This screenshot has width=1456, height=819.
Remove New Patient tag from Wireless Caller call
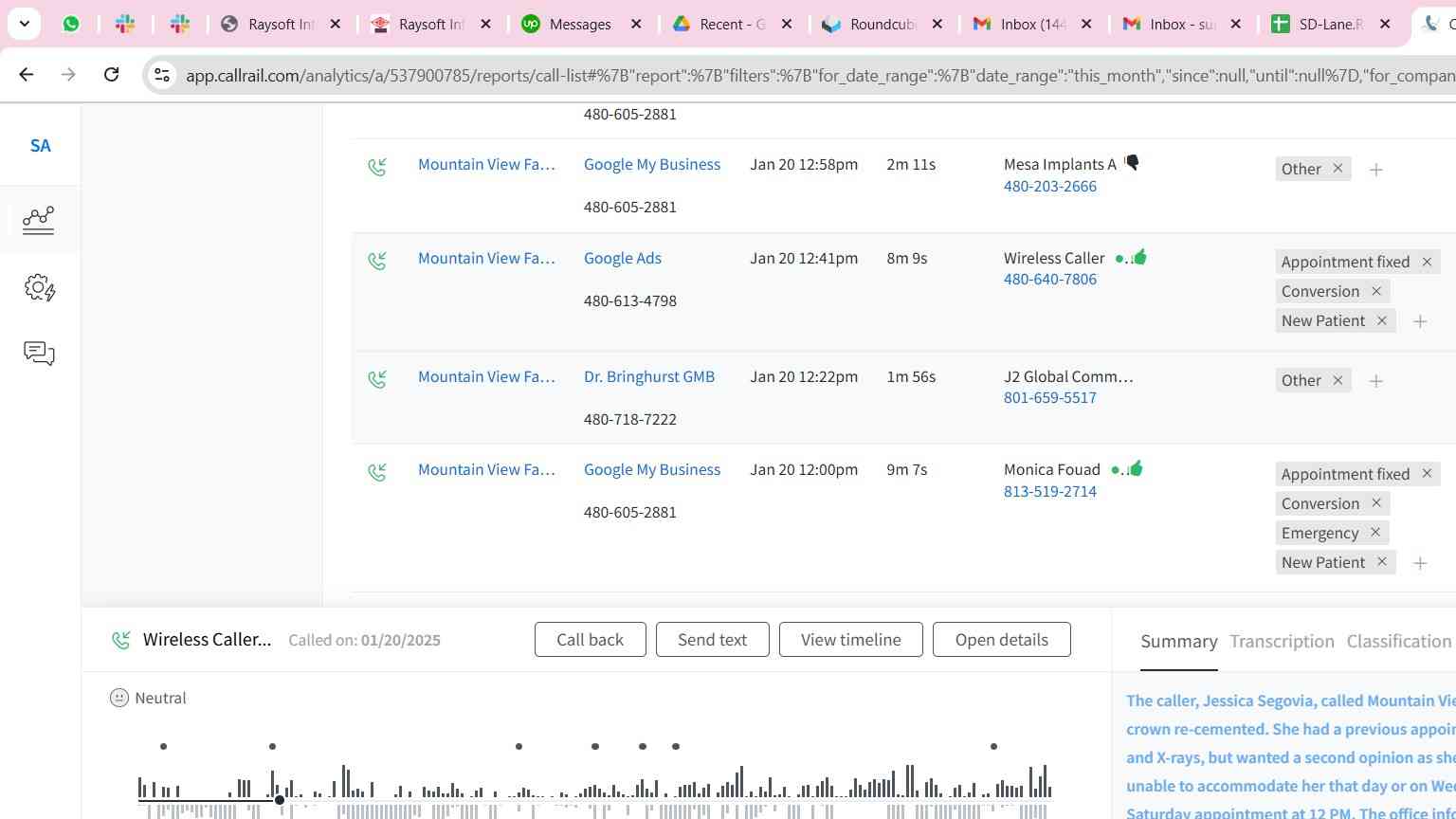(1382, 319)
